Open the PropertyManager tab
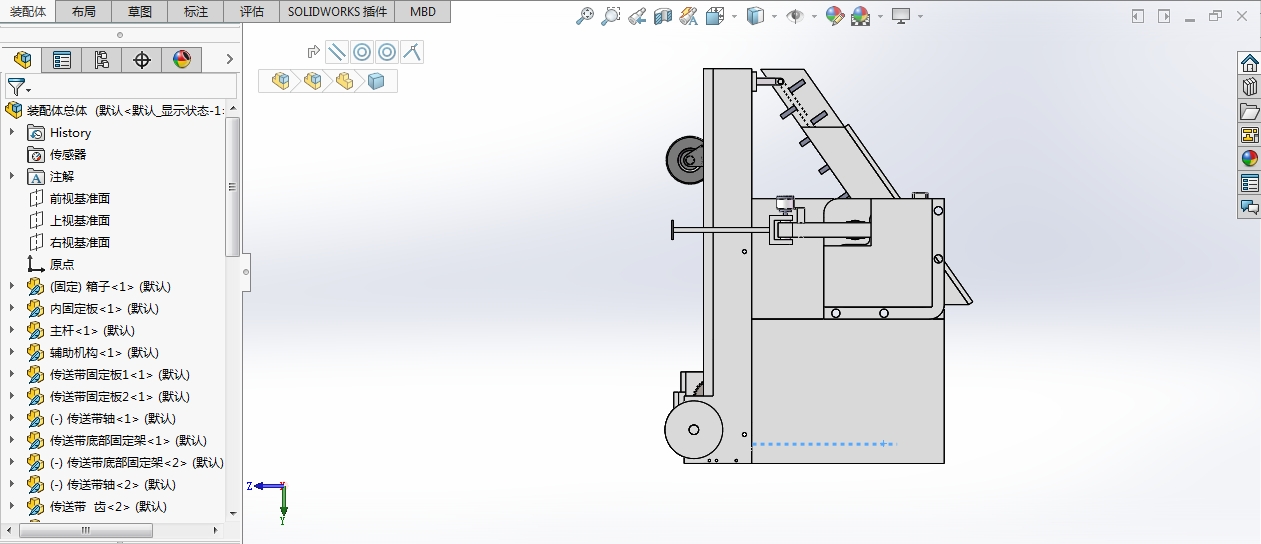Viewport: 1261px width, 544px height. (62, 60)
